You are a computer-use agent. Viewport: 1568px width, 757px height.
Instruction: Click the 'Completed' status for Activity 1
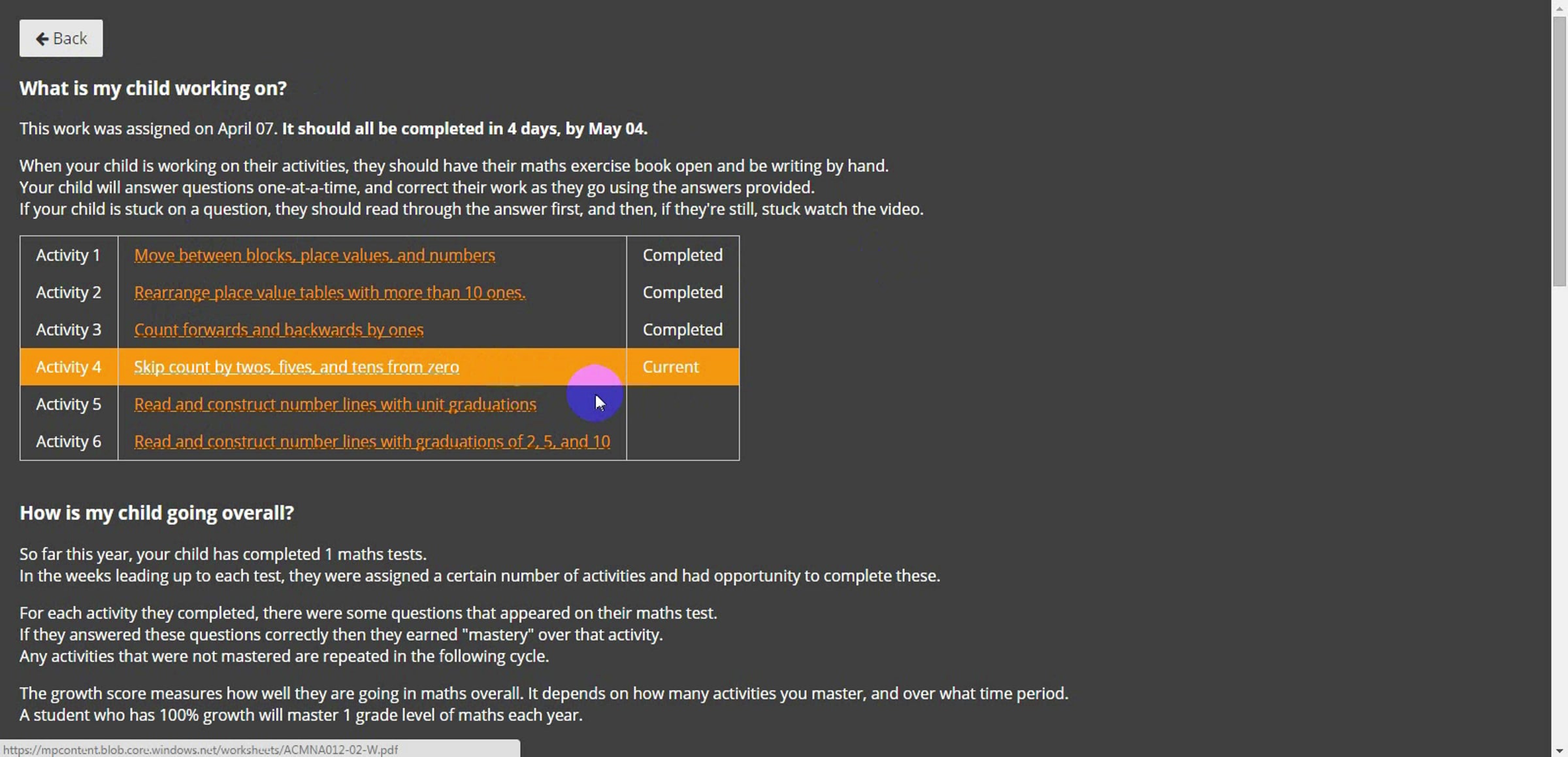683,255
